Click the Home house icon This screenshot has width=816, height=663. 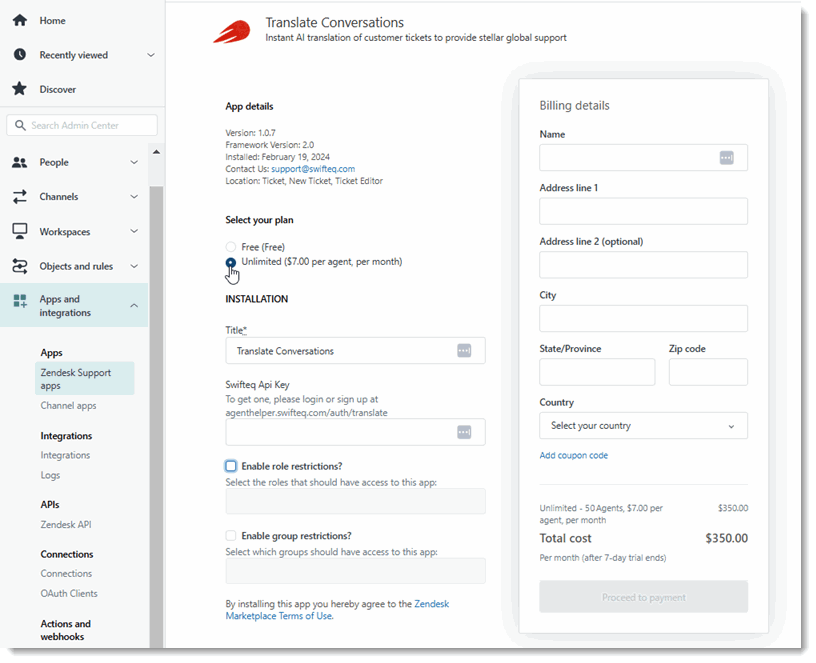(20, 20)
